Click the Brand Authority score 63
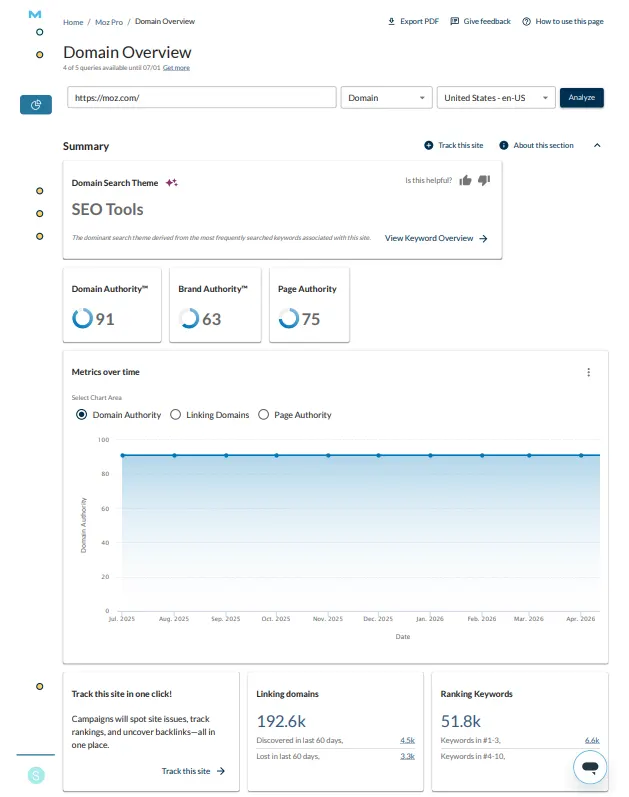 pyautogui.click(x=212, y=319)
